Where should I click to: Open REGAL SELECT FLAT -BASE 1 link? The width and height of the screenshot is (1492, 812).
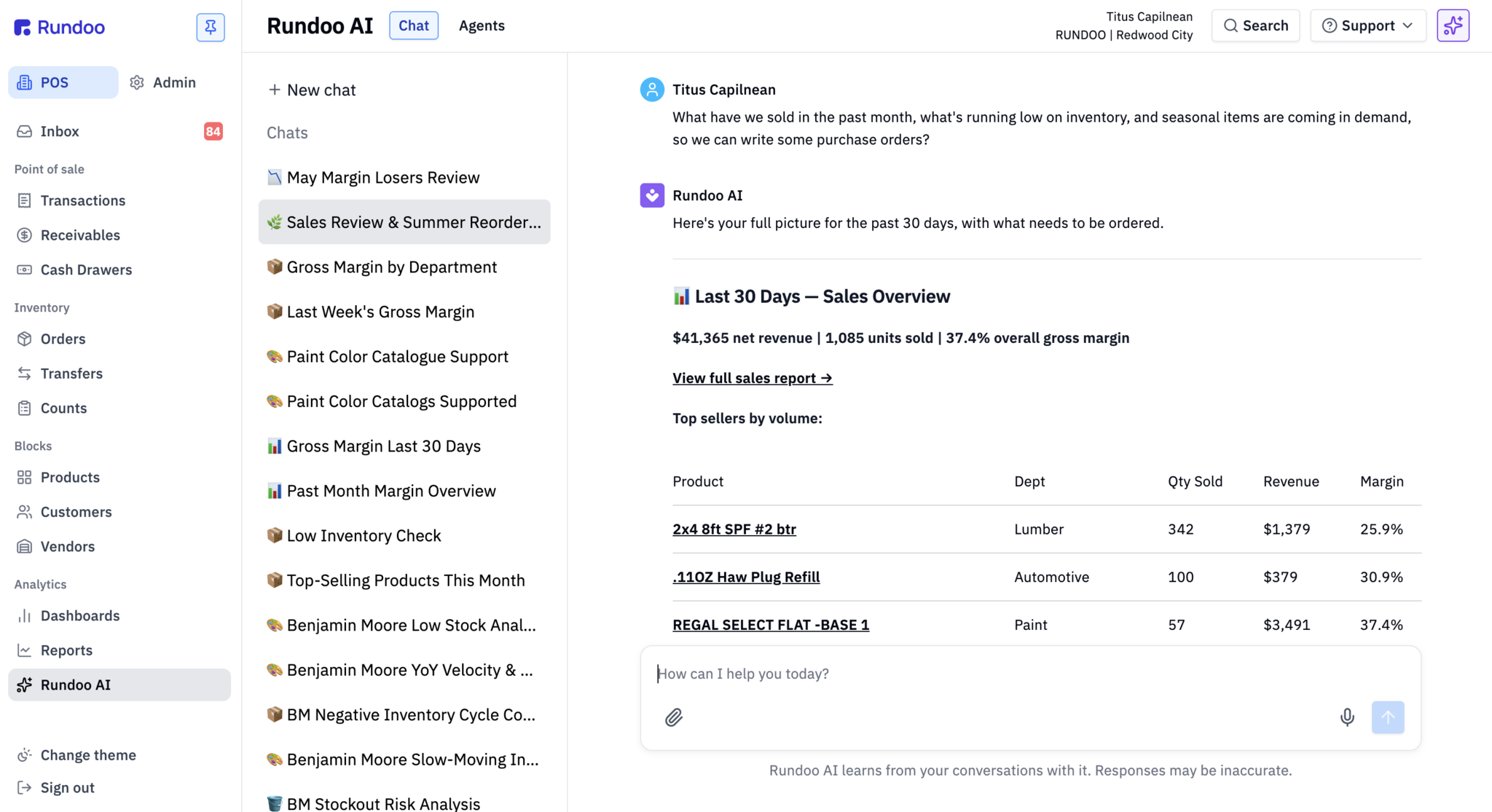click(771, 625)
